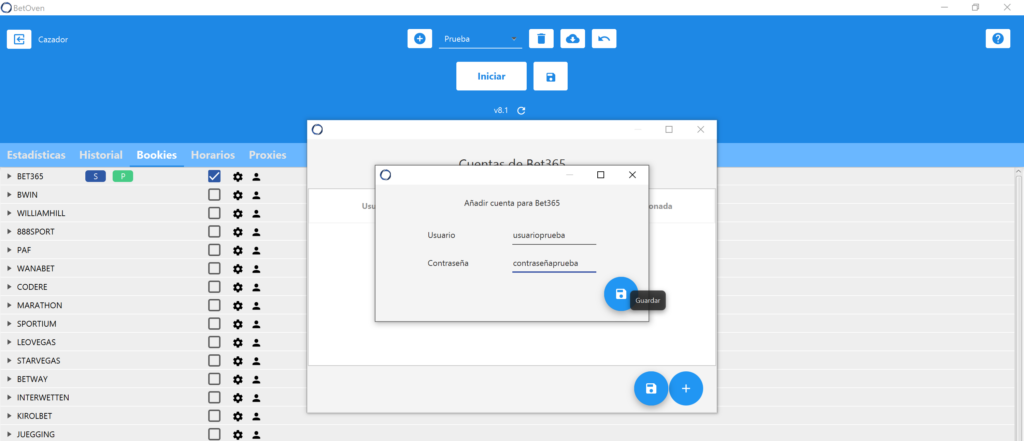
Task: Open LEOVEGAS accounts person icon
Action: tap(257, 342)
